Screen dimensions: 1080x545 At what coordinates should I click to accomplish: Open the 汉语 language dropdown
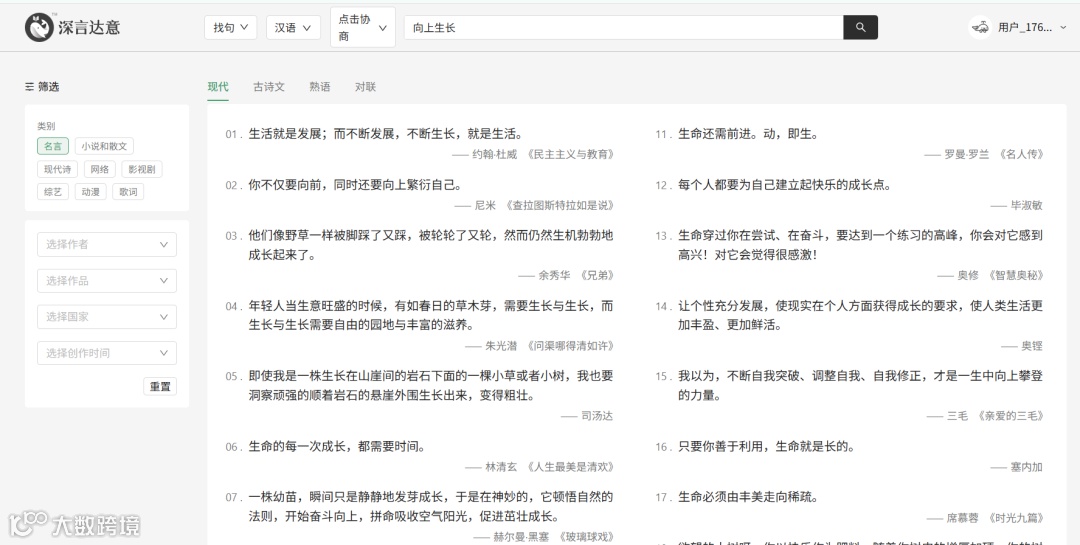coord(293,28)
